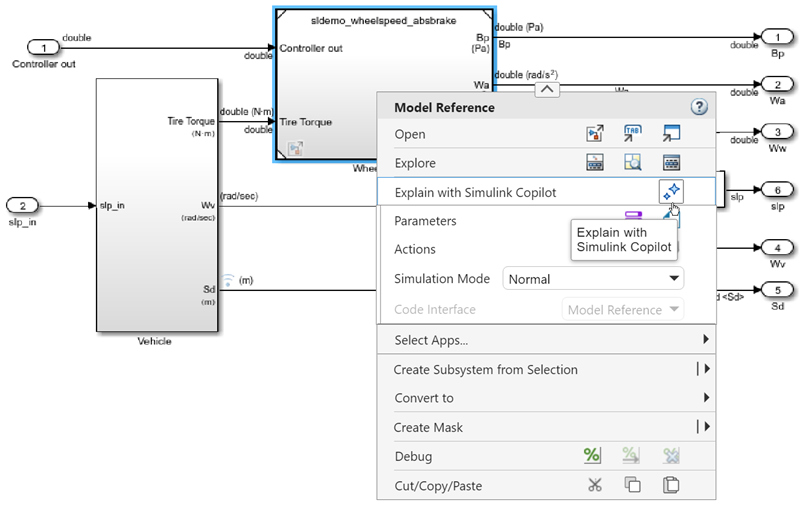Expand the Convert to submenu arrow
Viewport: 800px width, 507px height.
coord(706,398)
